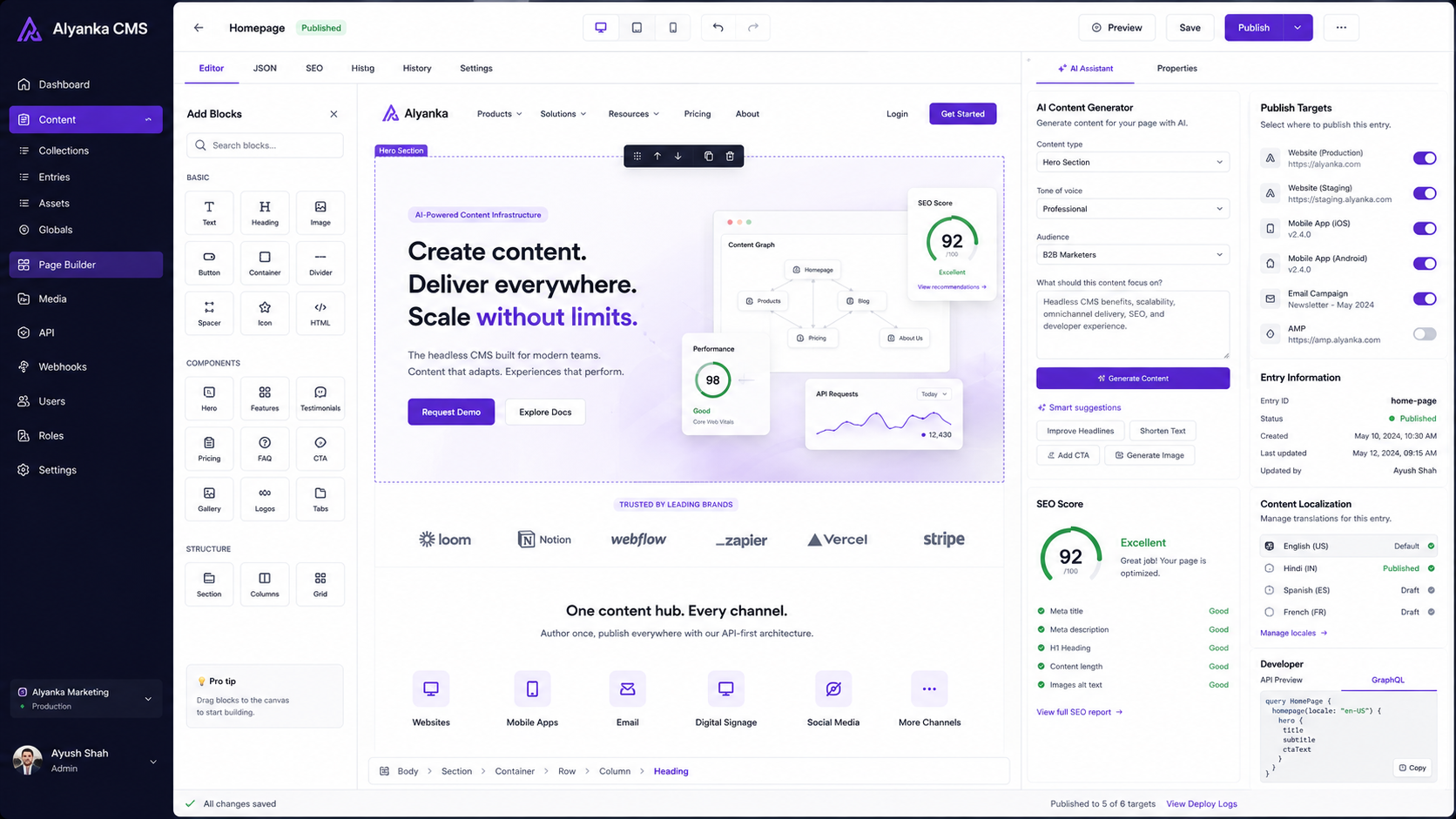This screenshot has width=1456, height=819.
Task: Select Heading in the breadcrumb path
Action: 671,771
